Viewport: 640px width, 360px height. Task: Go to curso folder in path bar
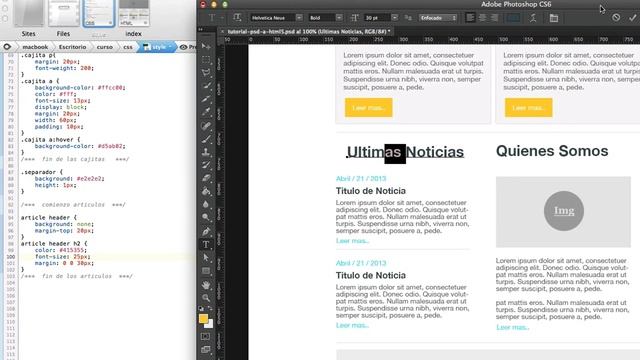(104, 47)
